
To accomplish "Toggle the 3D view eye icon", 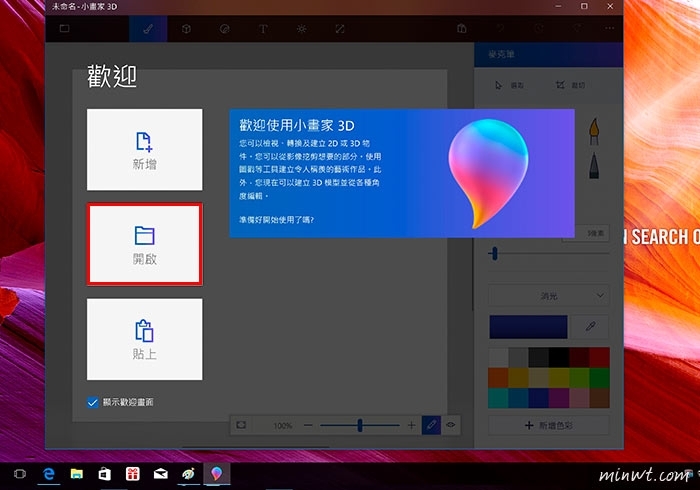I will coord(451,425).
